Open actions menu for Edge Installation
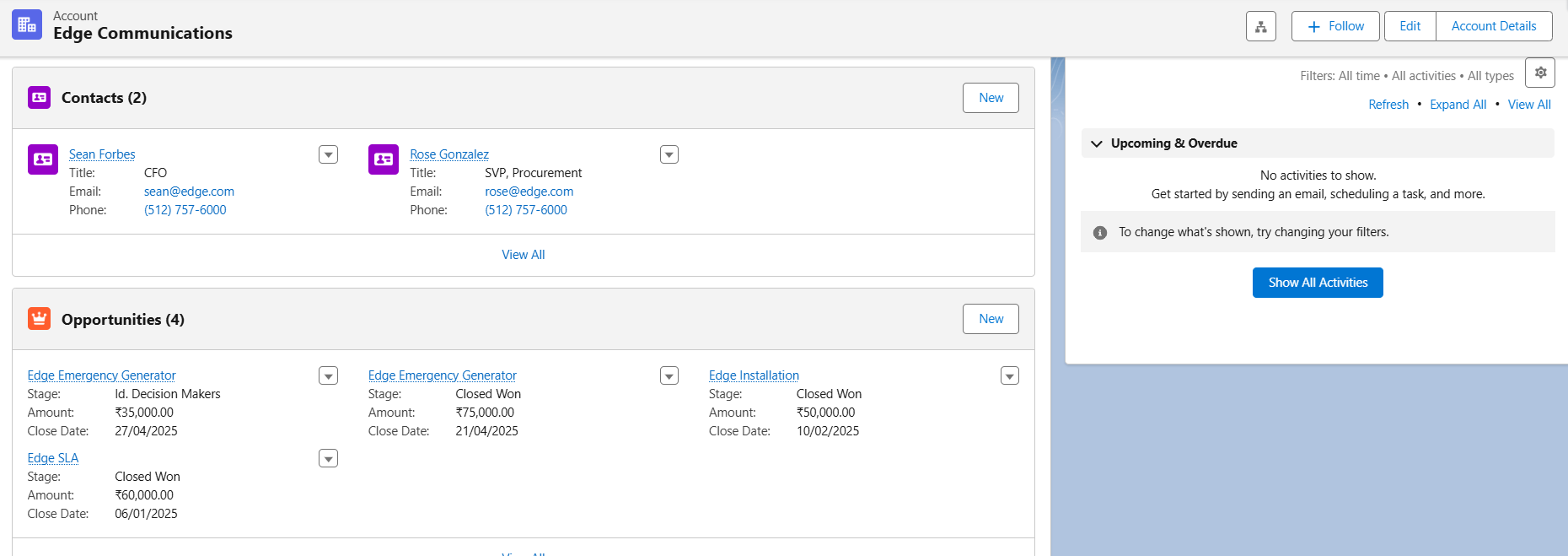1568x556 pixels. click(x=1010, y=375)
